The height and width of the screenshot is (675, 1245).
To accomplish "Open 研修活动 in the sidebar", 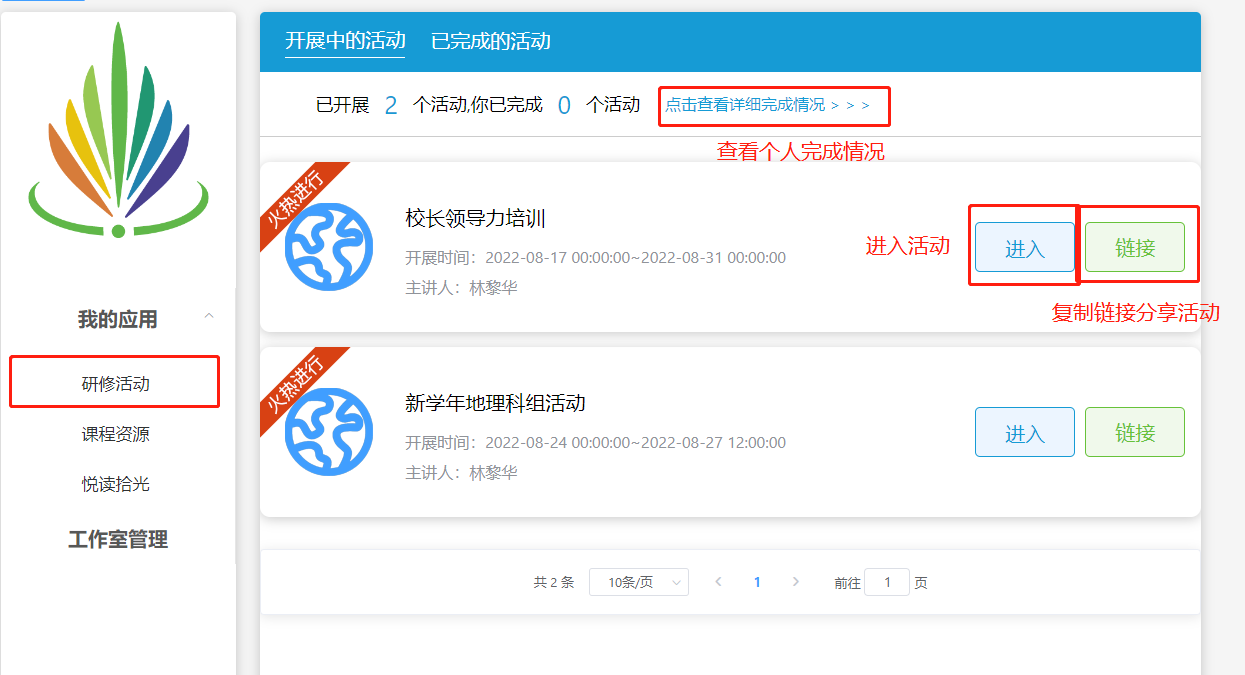I will tap(115, 384).
